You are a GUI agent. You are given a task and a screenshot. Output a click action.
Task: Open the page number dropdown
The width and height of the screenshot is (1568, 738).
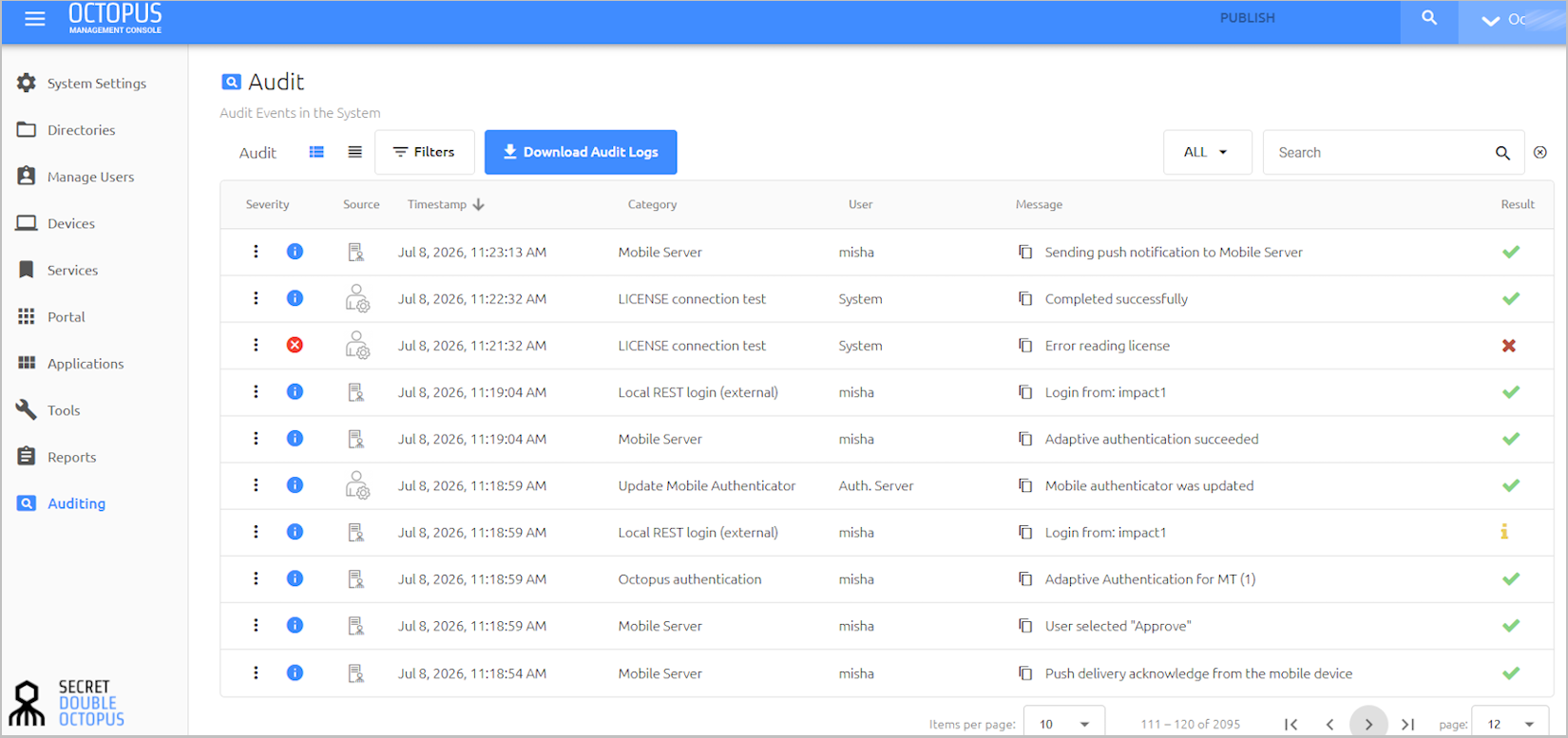[x=1510, y=724]
